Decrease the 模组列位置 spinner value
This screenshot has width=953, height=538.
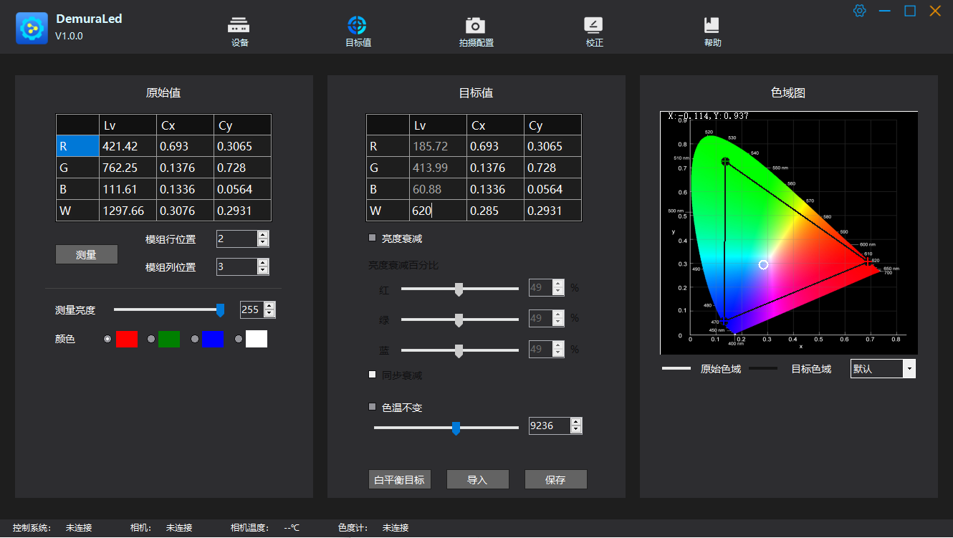tap(263, 271)
